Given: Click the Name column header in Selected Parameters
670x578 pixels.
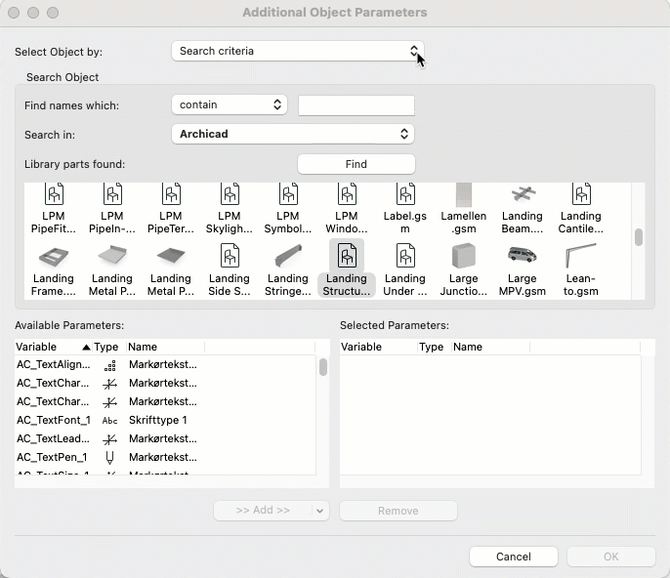Looking at the screenshot, I should coord(468,347).
